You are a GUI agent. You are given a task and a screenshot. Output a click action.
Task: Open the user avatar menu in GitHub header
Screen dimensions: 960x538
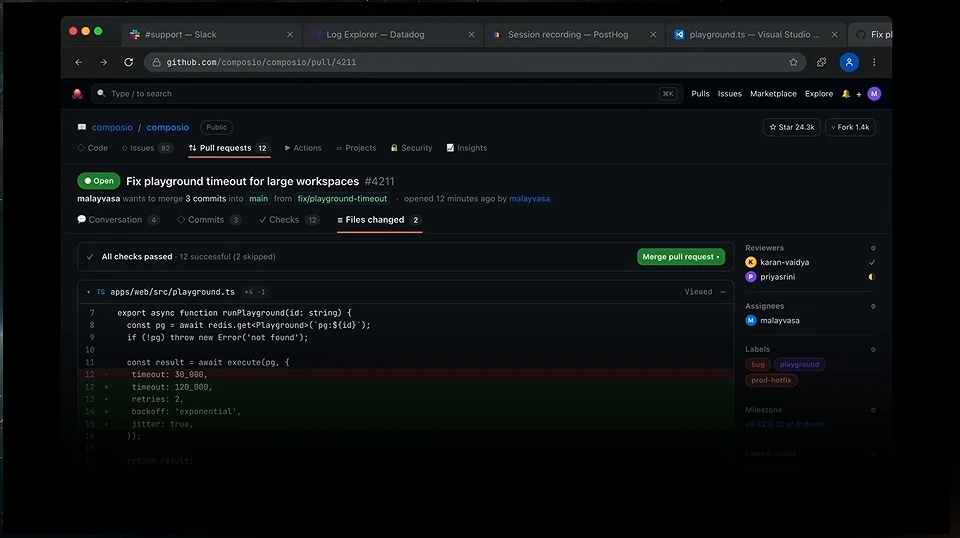click(x=874, y=94)
